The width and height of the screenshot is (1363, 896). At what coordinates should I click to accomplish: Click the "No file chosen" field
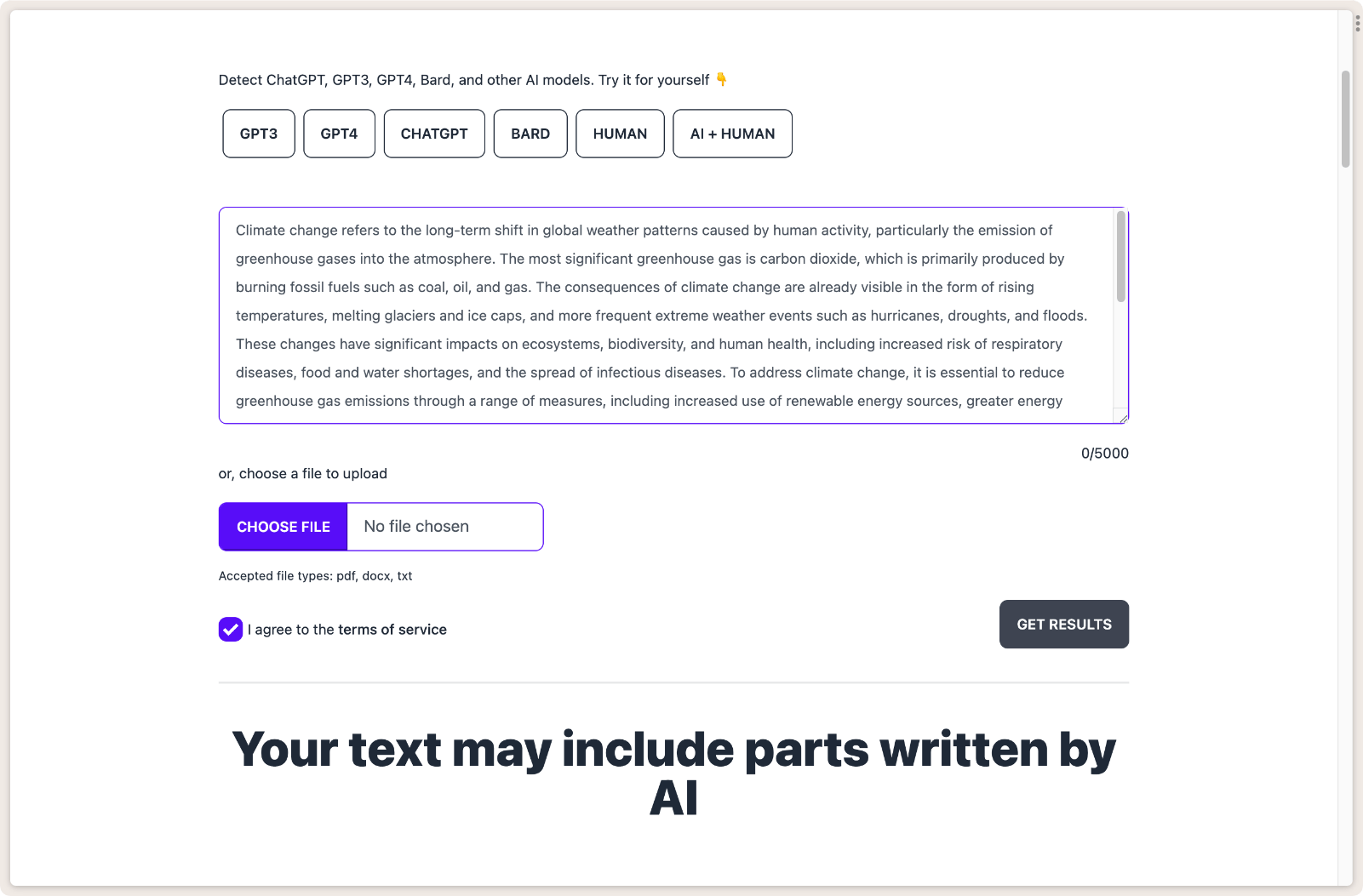pos(444,527)
